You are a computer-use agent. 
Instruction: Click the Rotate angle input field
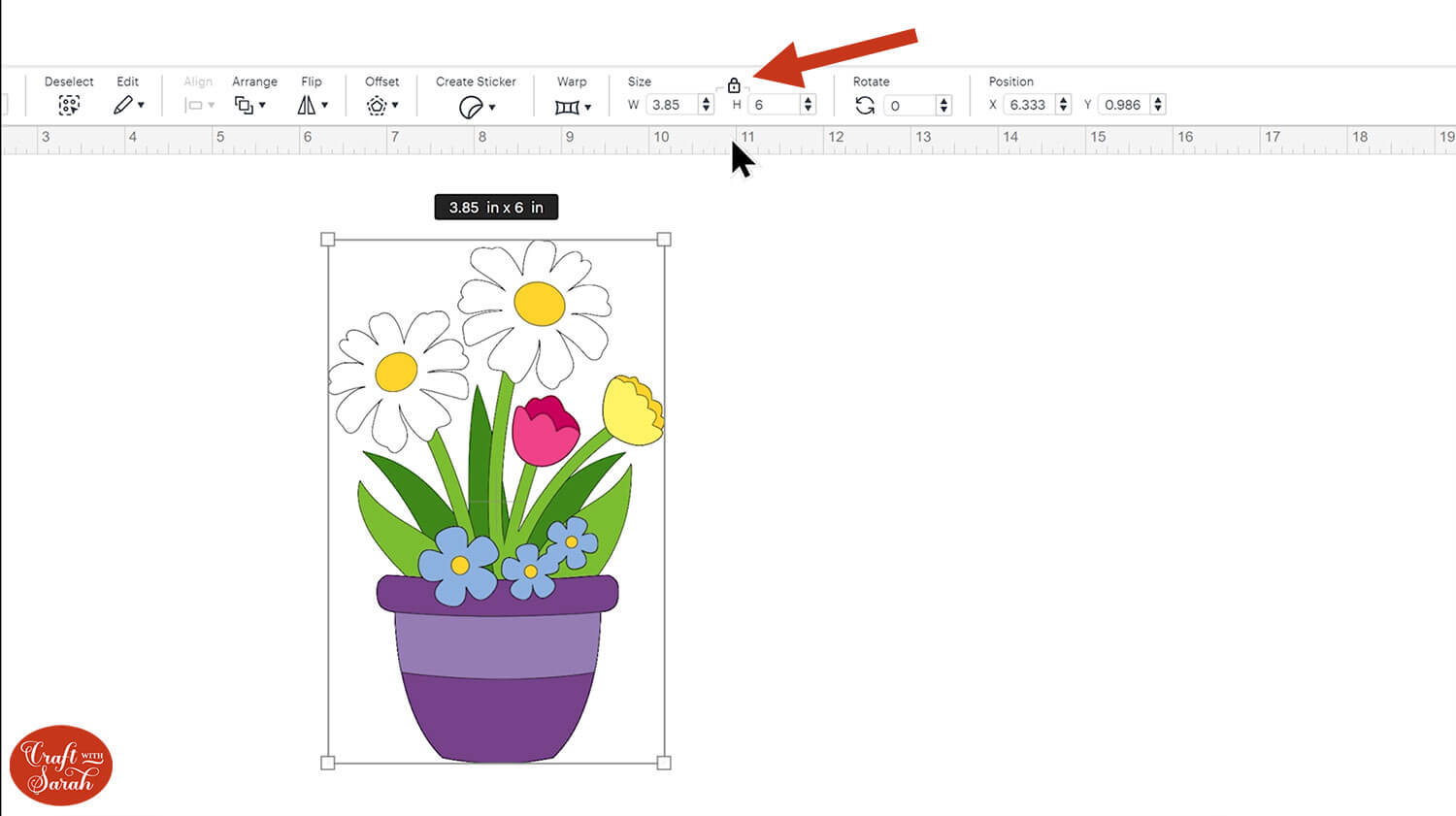pyautogui.click(x=910, y=106)
